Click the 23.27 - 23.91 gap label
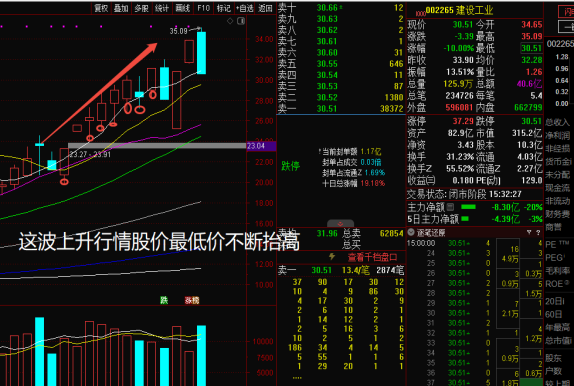Viewport: 574px width, 386px height. (x=90, y=155)
